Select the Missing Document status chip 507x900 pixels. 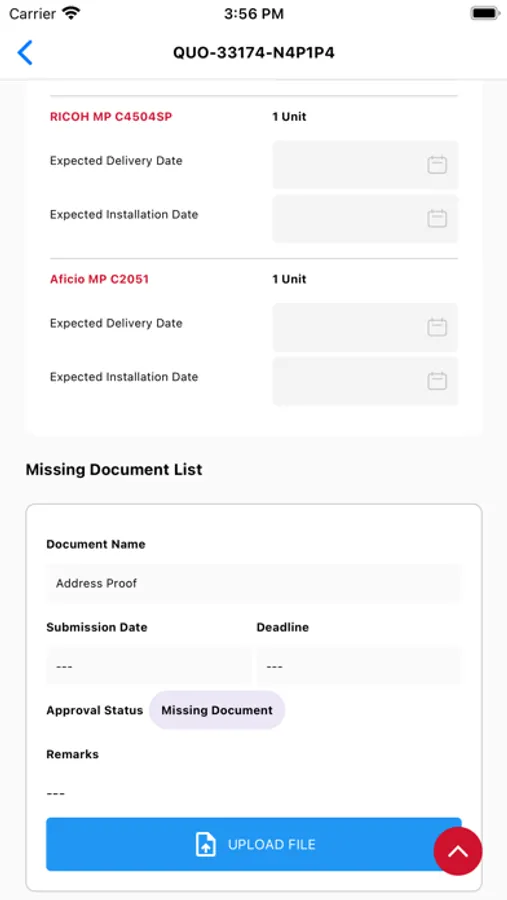click(x=217, y=710)
